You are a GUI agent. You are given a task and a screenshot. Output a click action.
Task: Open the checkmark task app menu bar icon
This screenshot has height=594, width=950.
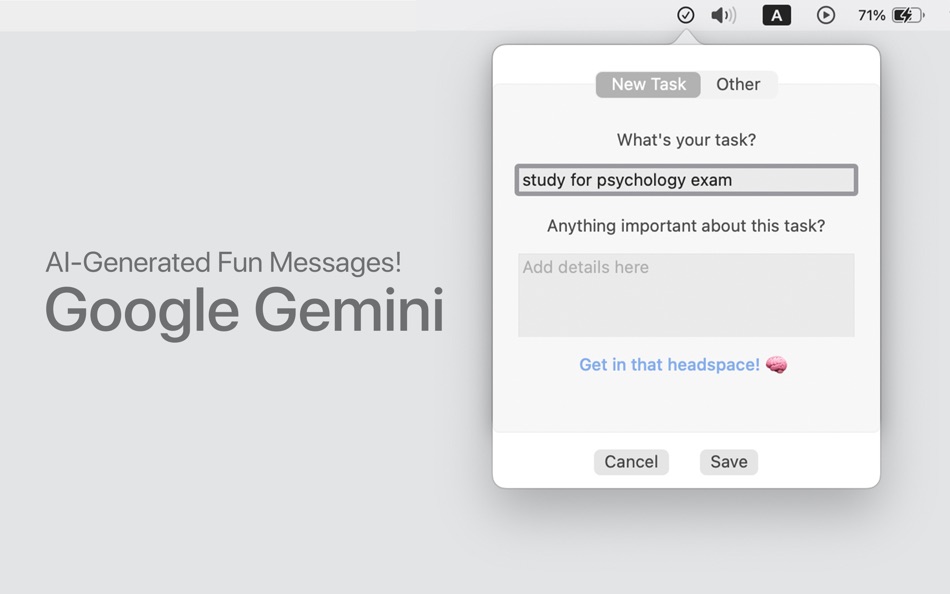[x=685, y=15]
